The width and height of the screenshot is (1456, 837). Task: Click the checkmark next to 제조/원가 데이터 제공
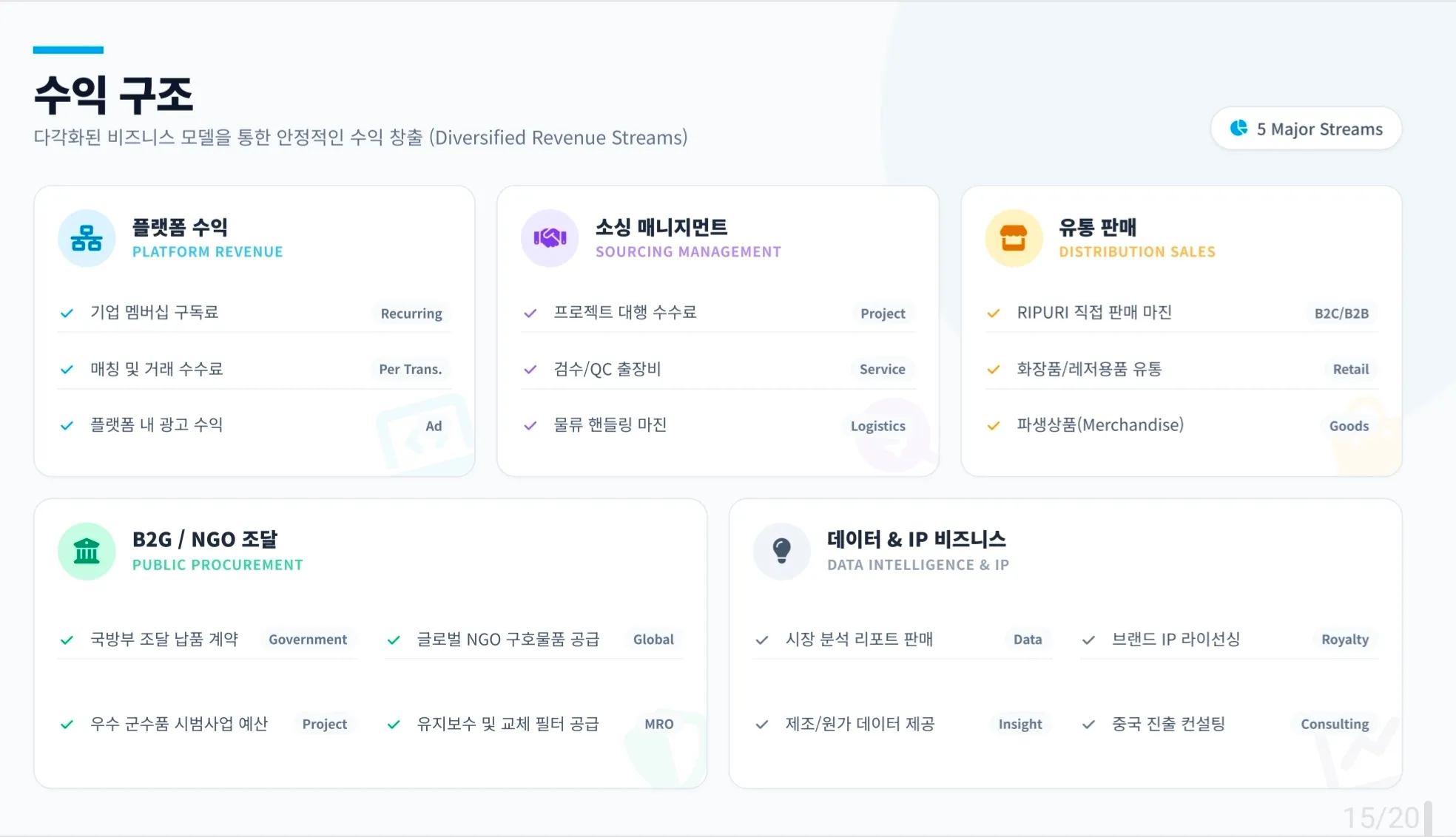point(761,725)
